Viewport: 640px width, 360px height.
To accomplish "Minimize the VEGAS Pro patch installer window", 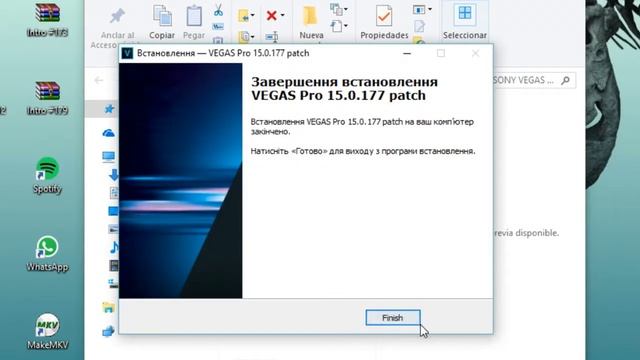I will click(x=407, y=53).
